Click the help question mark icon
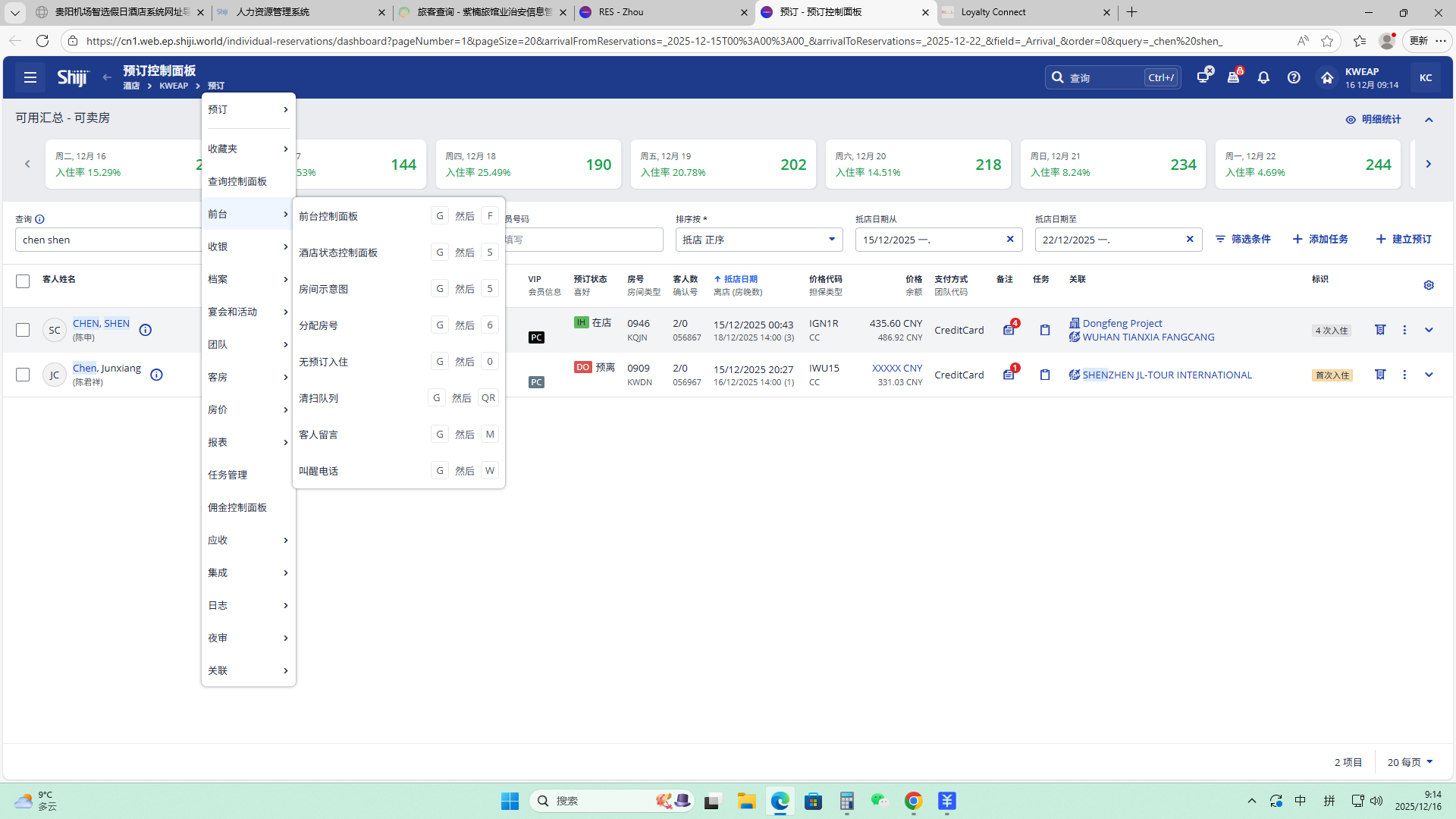 [1294, 77]
